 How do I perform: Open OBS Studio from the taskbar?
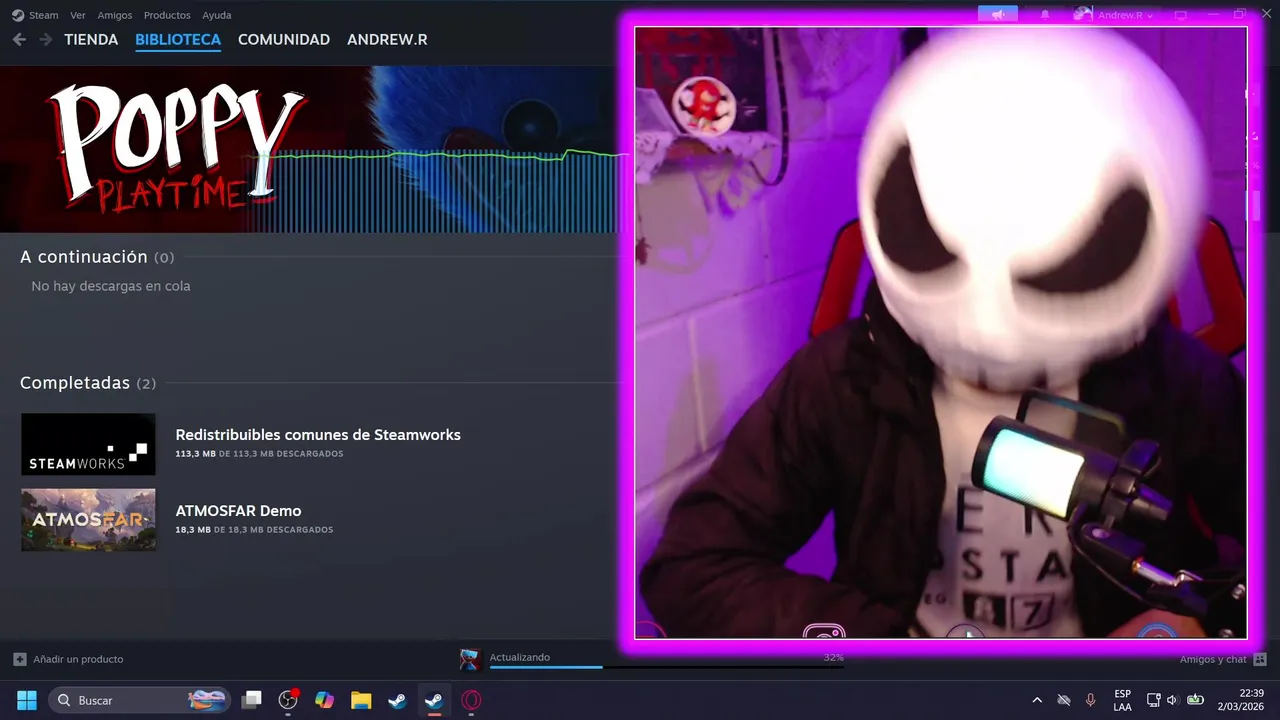(x=289, y=700)
